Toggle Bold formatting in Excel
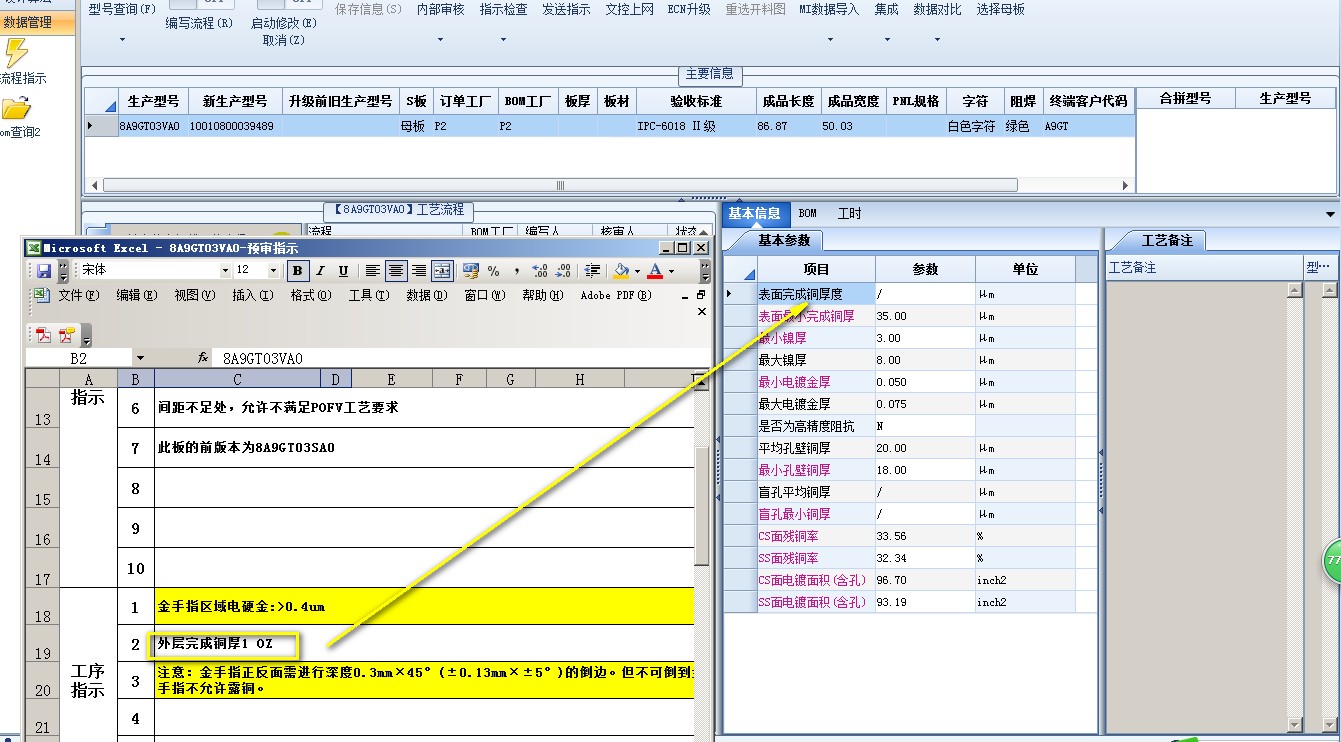Image resolution: width=1341 pixels, height=742 pixels. (x=298, y=271)
